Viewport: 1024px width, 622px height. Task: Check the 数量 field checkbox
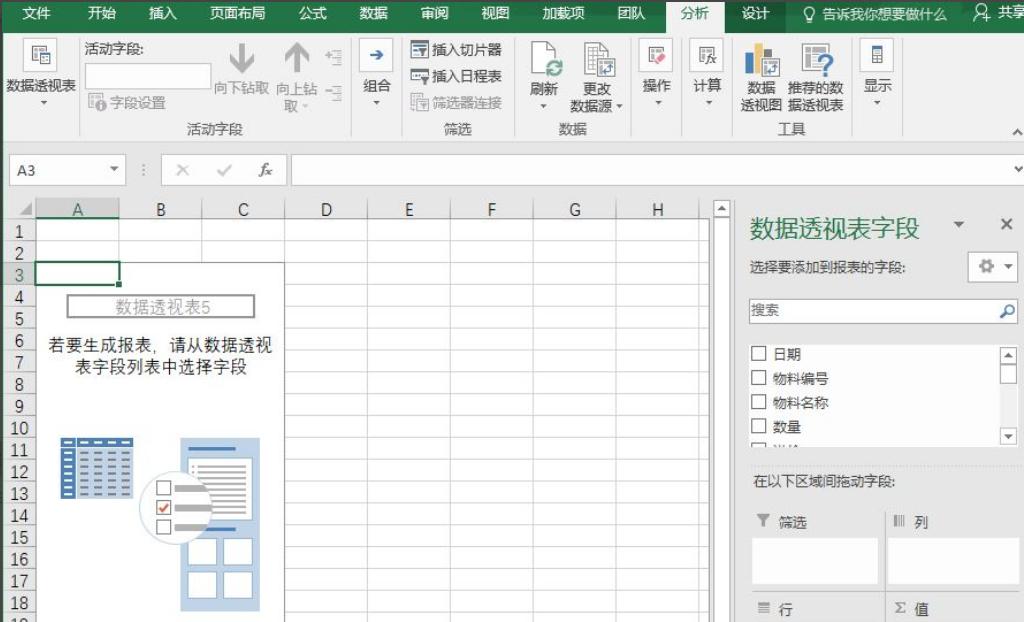point(758,426)
